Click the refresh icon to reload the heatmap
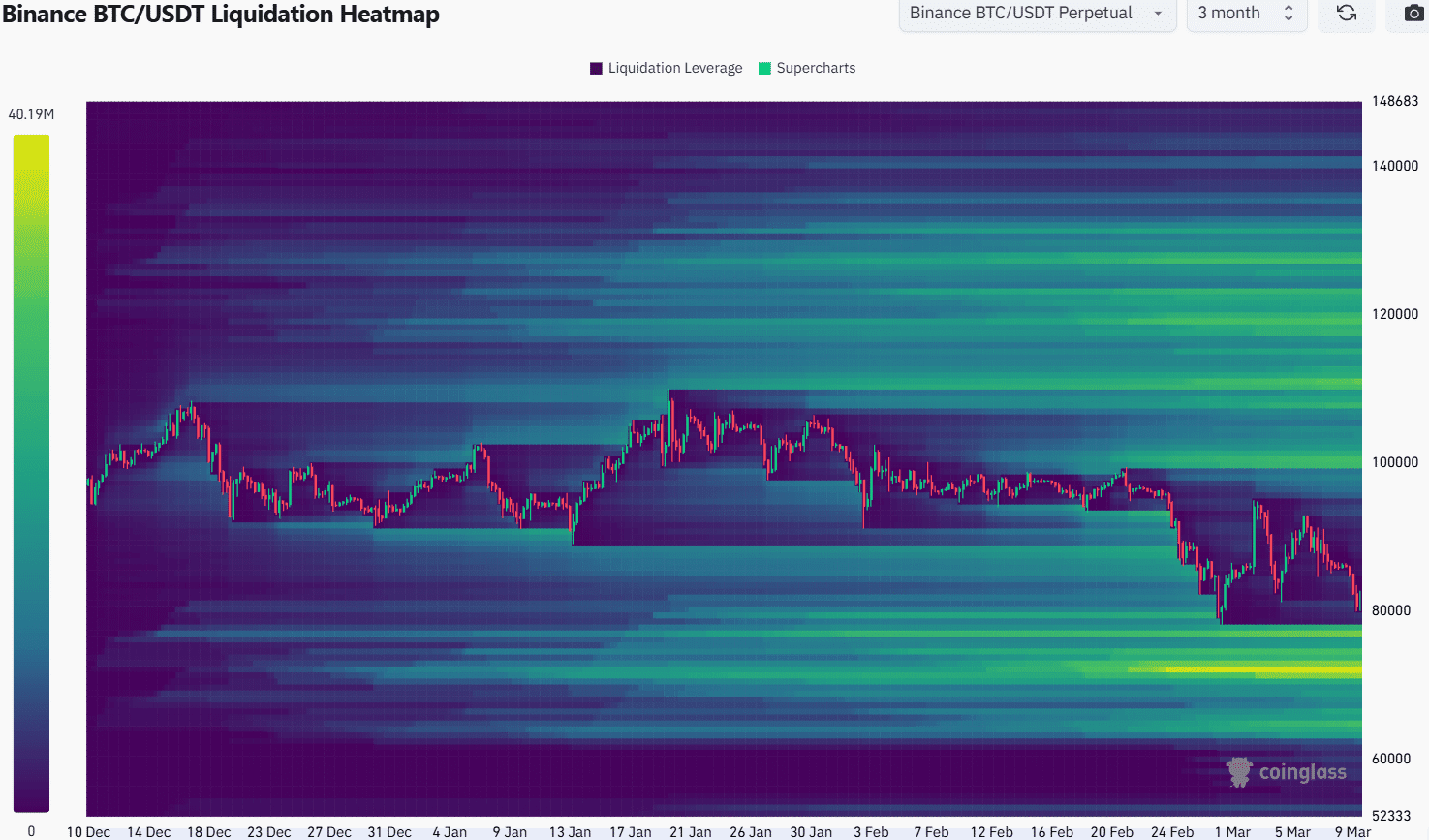This screenshot has height=840, width=1429. (x=1346, y=14)
